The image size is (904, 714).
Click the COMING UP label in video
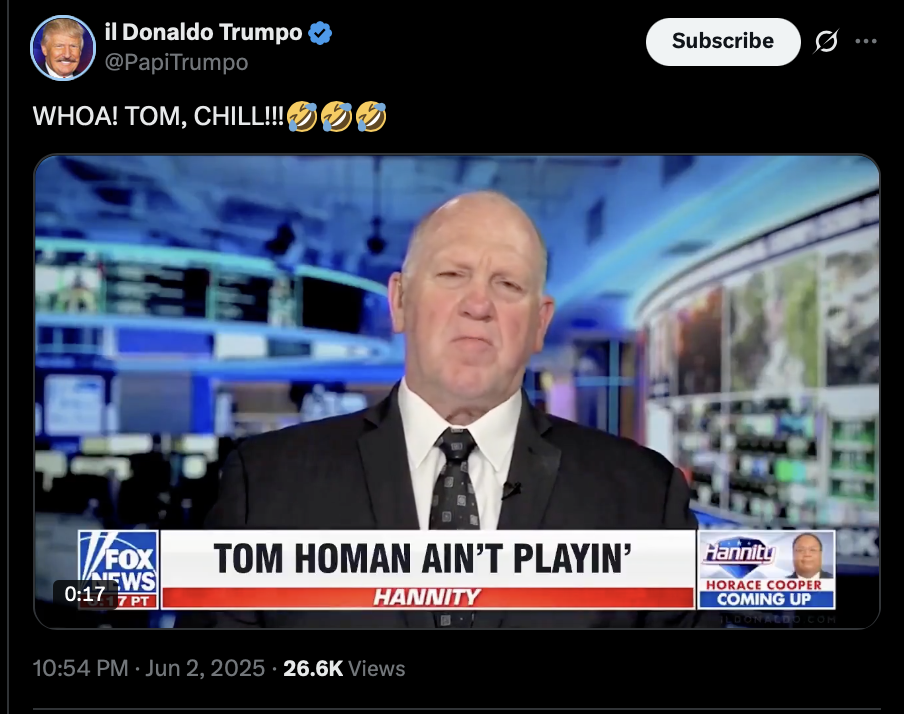point(764,599)
